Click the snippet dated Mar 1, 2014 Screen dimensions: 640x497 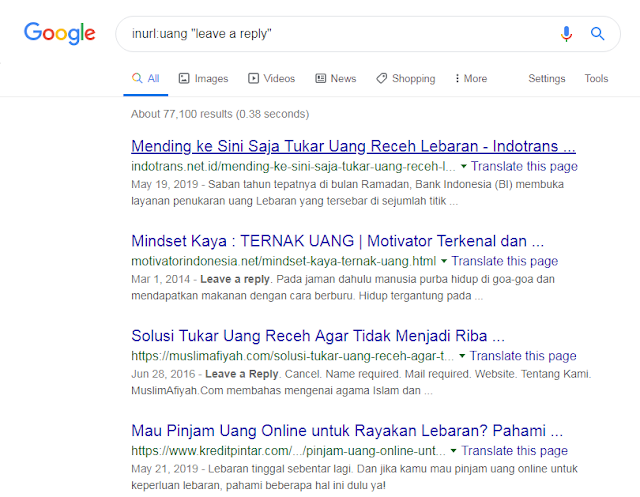tap(343, 287)
